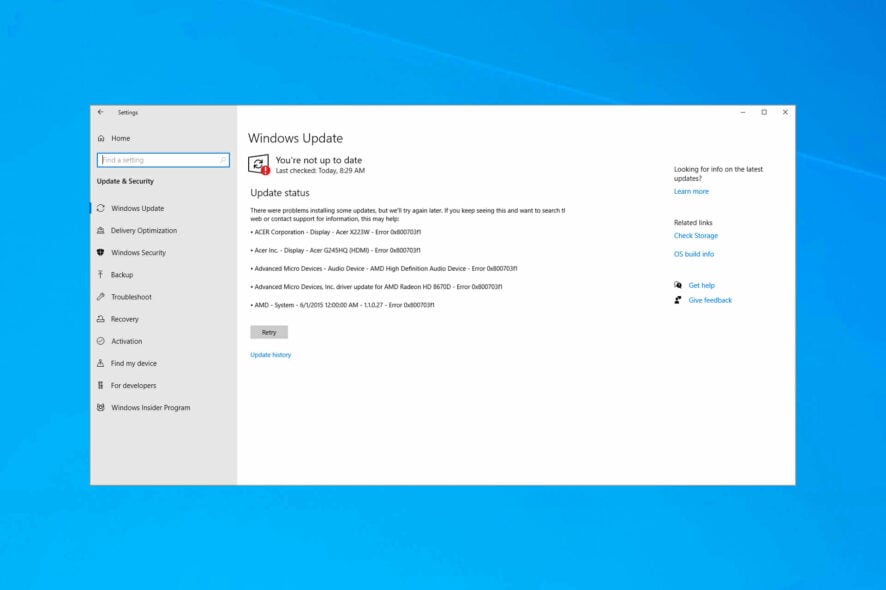Open the Windows Update section

[x=137, y=208]
